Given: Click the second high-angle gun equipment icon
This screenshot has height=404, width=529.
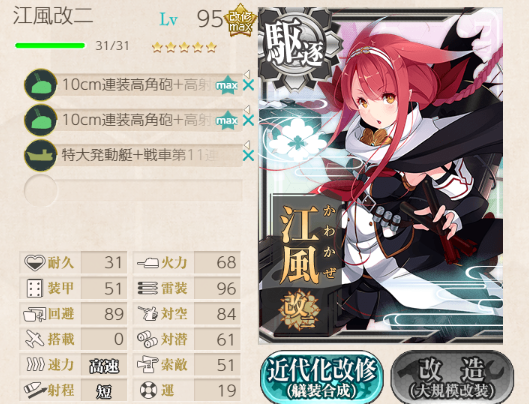Looking at the screenshot, I should (x=41, y=120).
